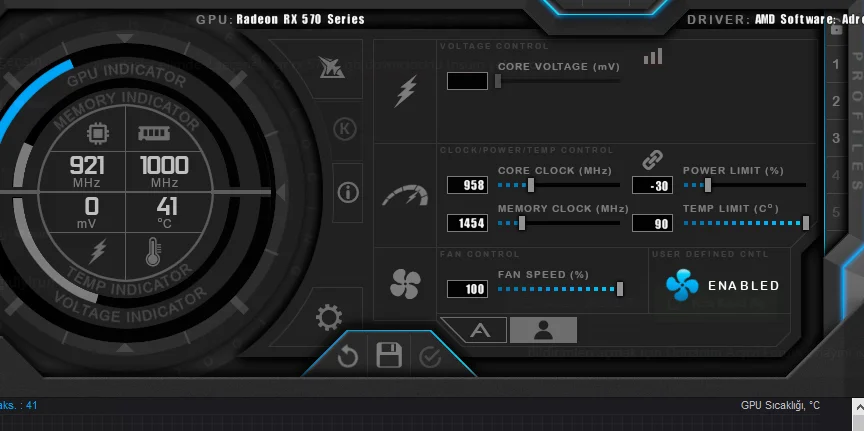The height and width of the screenshot is (431, 864).
Task: Click the Radeon RX 570 Series GPU name
Action: coord(300,19)
